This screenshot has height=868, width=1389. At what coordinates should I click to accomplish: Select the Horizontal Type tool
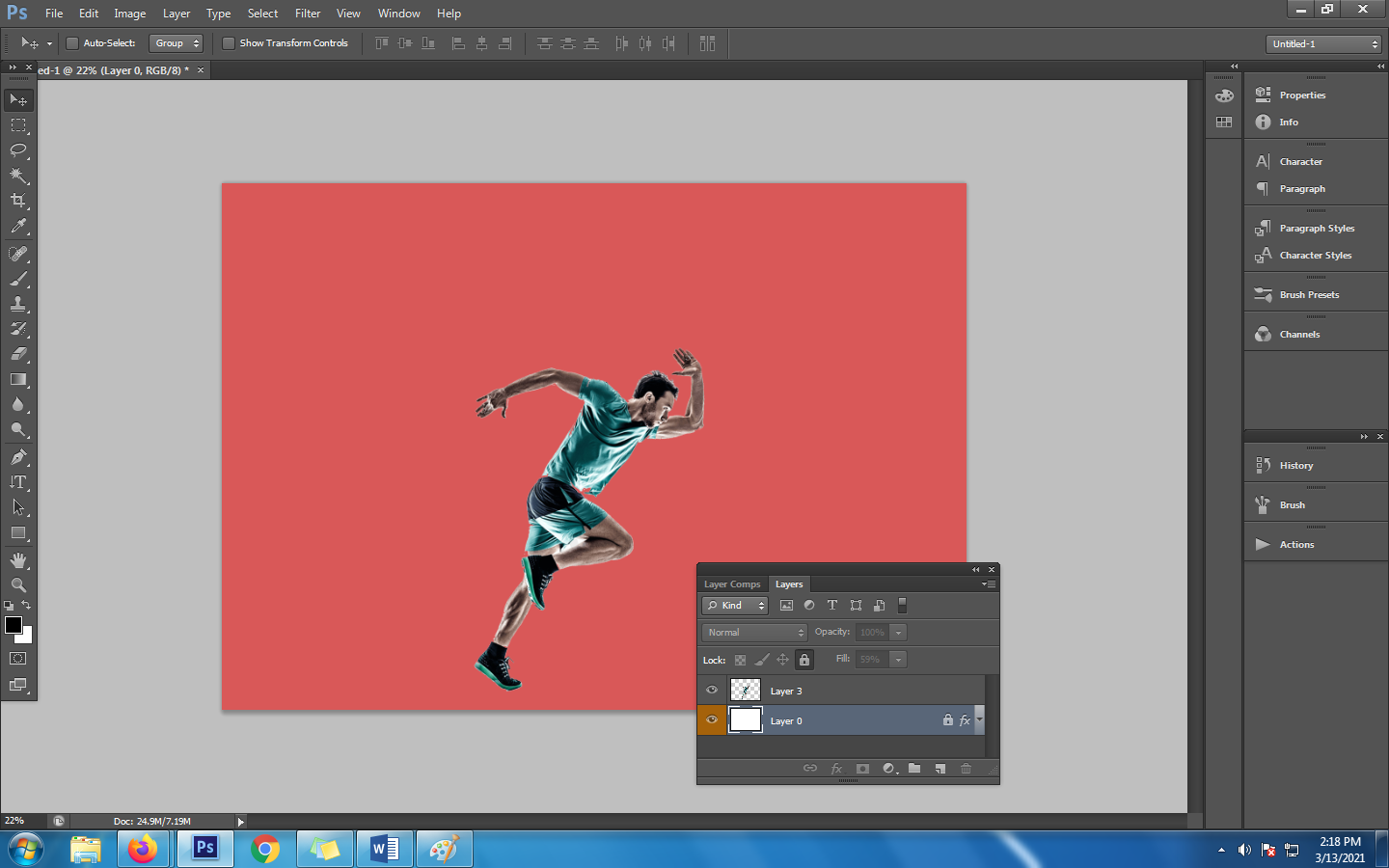[18, 482]
